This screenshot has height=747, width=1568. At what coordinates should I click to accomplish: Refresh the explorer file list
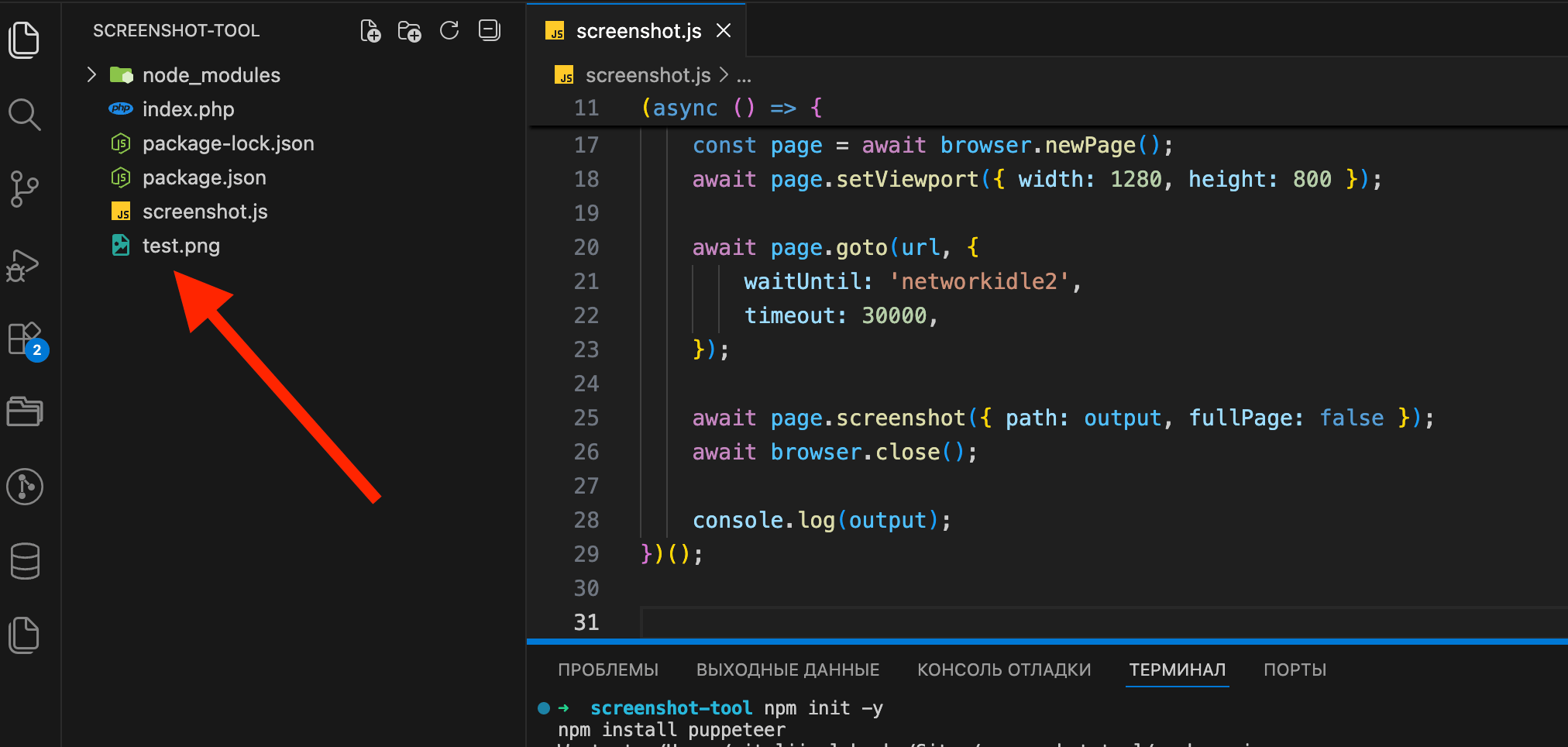[x=449, y=30]
